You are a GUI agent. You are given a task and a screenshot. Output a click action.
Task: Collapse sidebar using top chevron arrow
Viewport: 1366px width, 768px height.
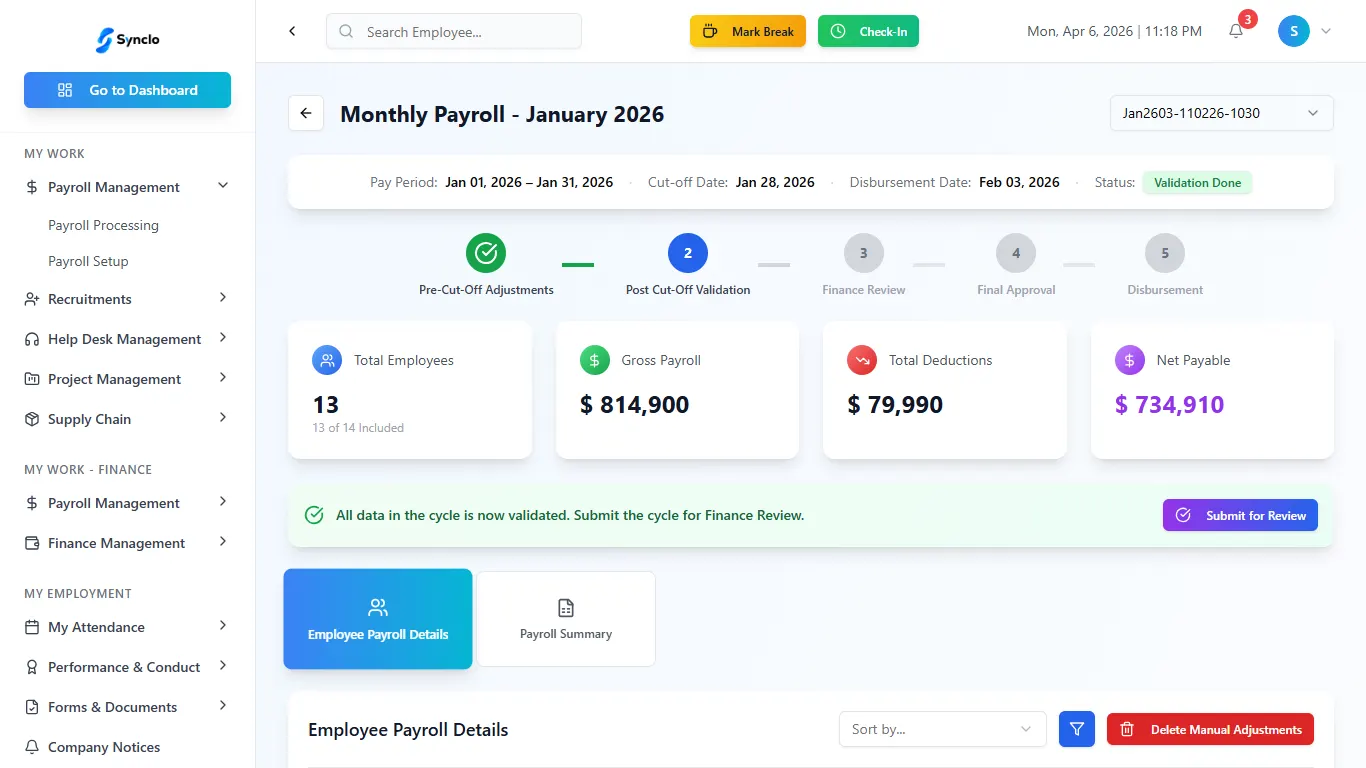click(292, 31)
